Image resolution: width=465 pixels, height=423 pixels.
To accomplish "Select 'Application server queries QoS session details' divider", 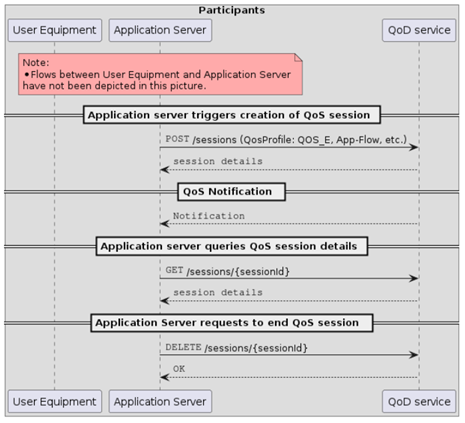I will [x=232, y=246].
